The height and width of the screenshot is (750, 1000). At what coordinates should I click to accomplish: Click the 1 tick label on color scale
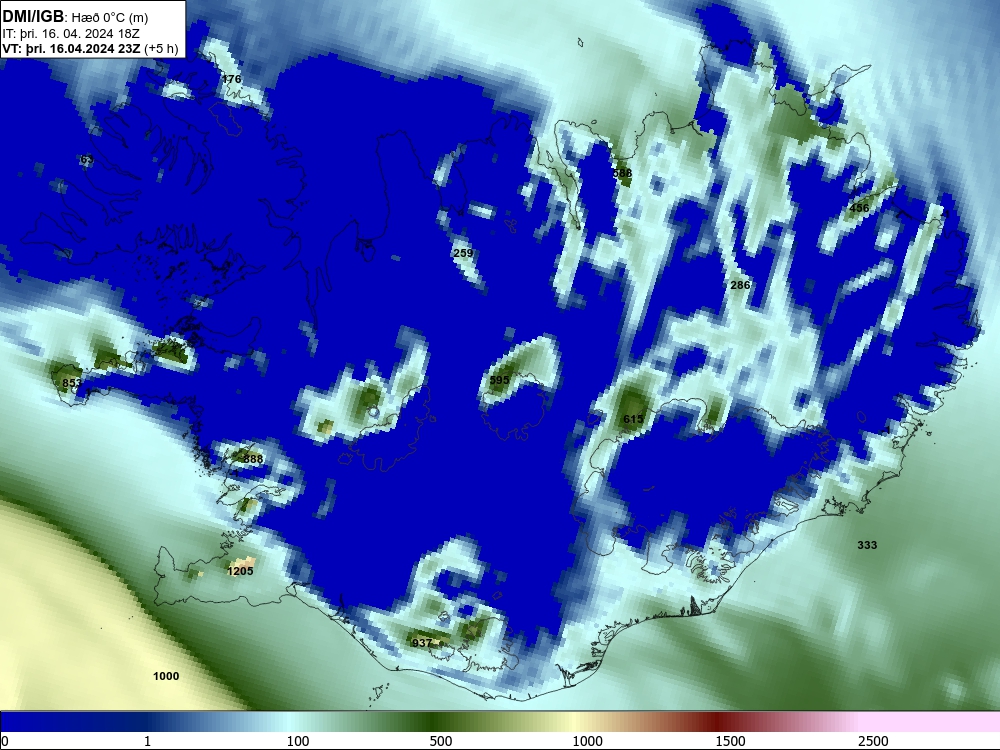147,741
